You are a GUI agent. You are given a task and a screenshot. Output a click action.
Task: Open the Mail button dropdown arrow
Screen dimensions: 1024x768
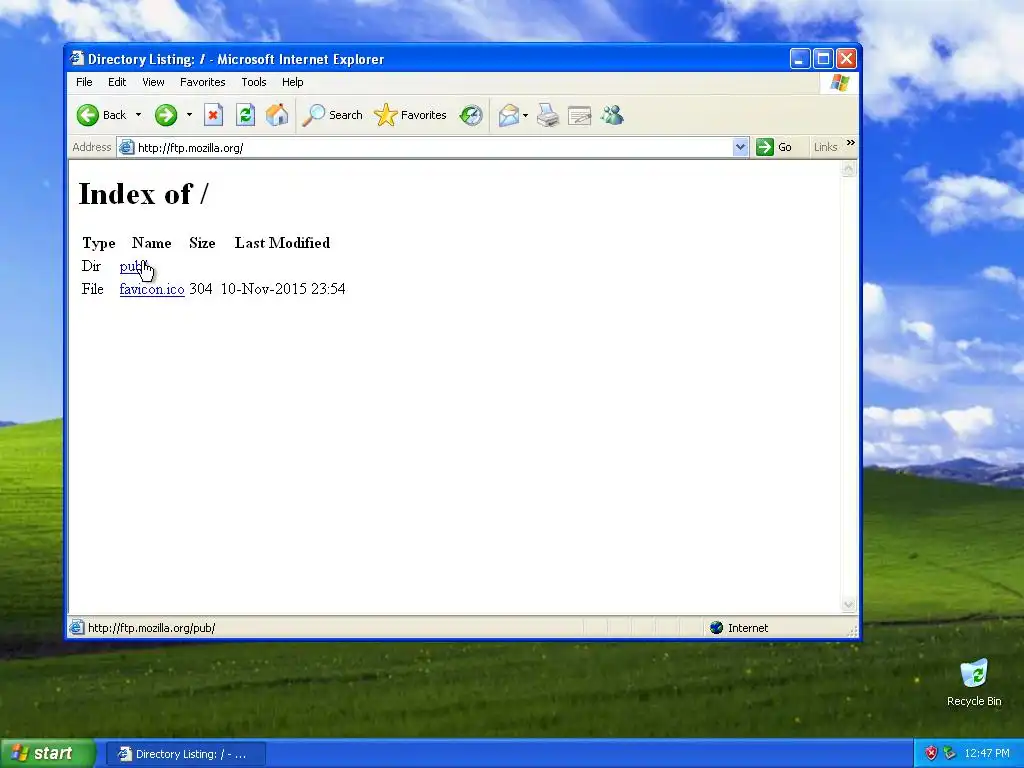tap(525, 115)
